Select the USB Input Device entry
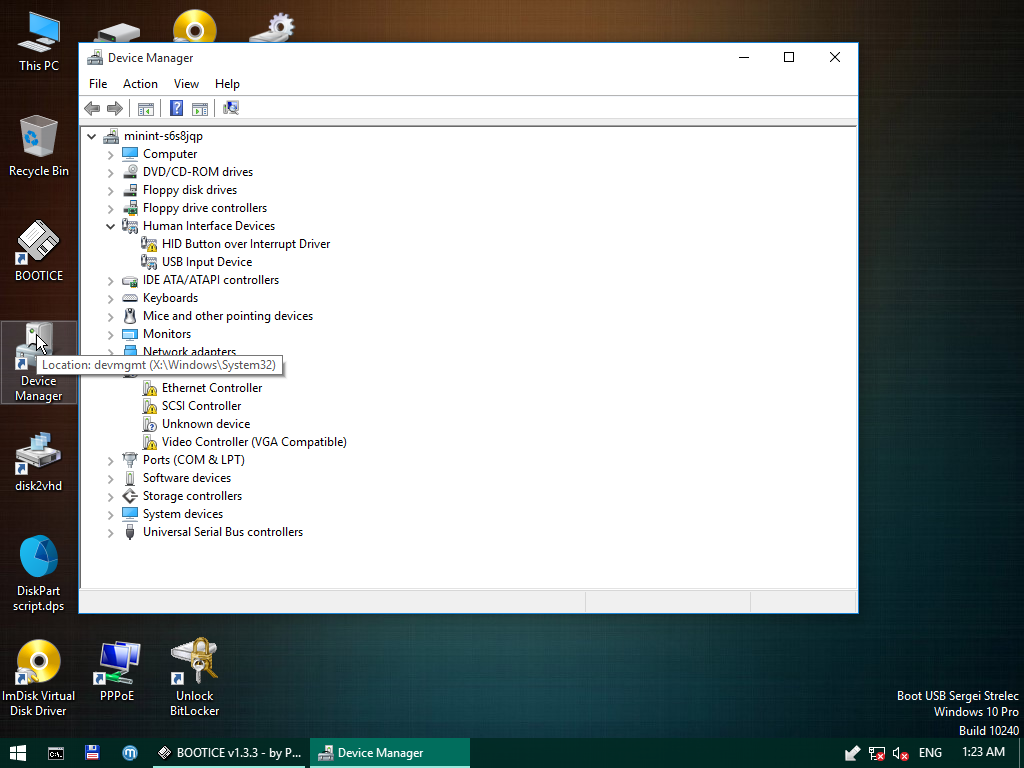 [x=207, y=262]
